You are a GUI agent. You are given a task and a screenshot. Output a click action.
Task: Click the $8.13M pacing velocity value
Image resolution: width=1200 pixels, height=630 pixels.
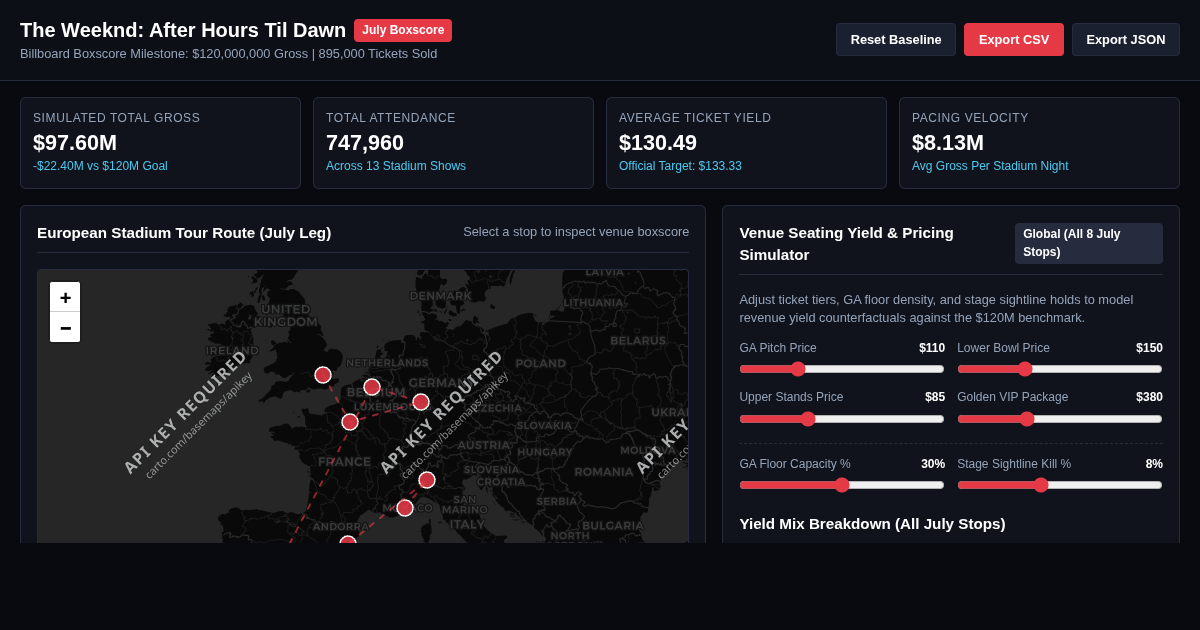pos(948,143)
